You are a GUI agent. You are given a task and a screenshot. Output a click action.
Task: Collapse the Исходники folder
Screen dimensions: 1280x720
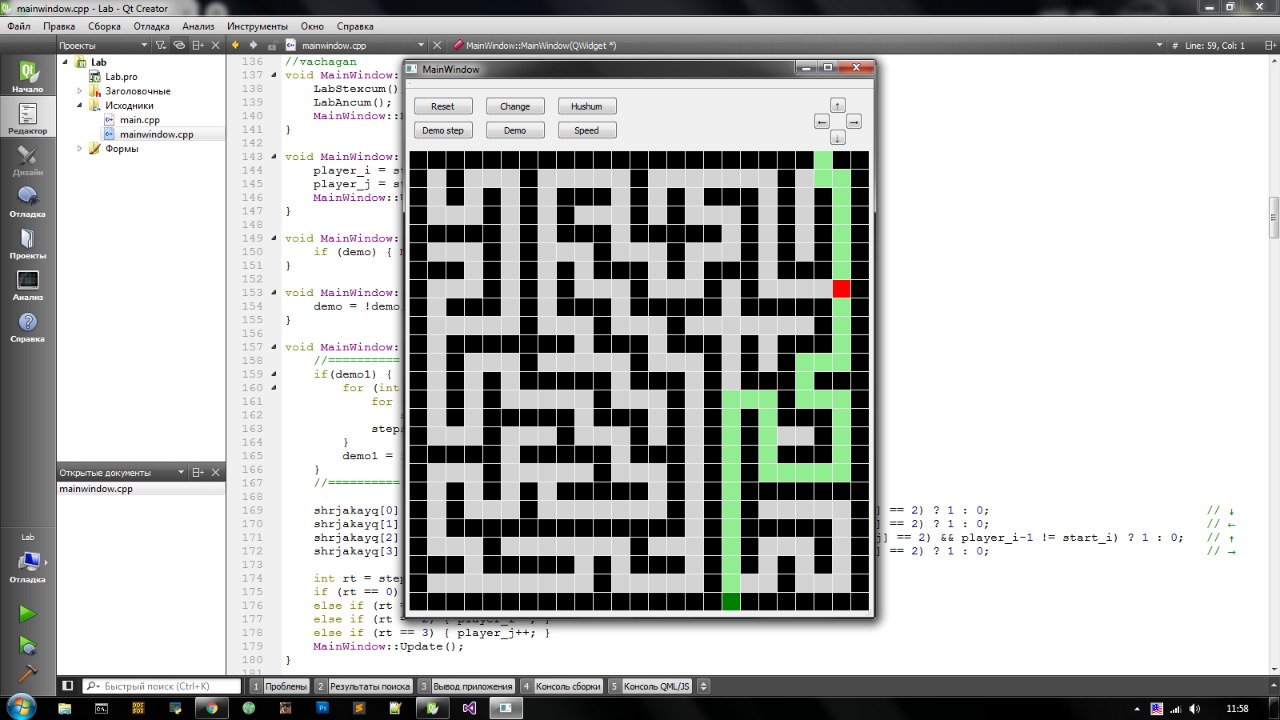pyautogui.click(x=80, y=105)
